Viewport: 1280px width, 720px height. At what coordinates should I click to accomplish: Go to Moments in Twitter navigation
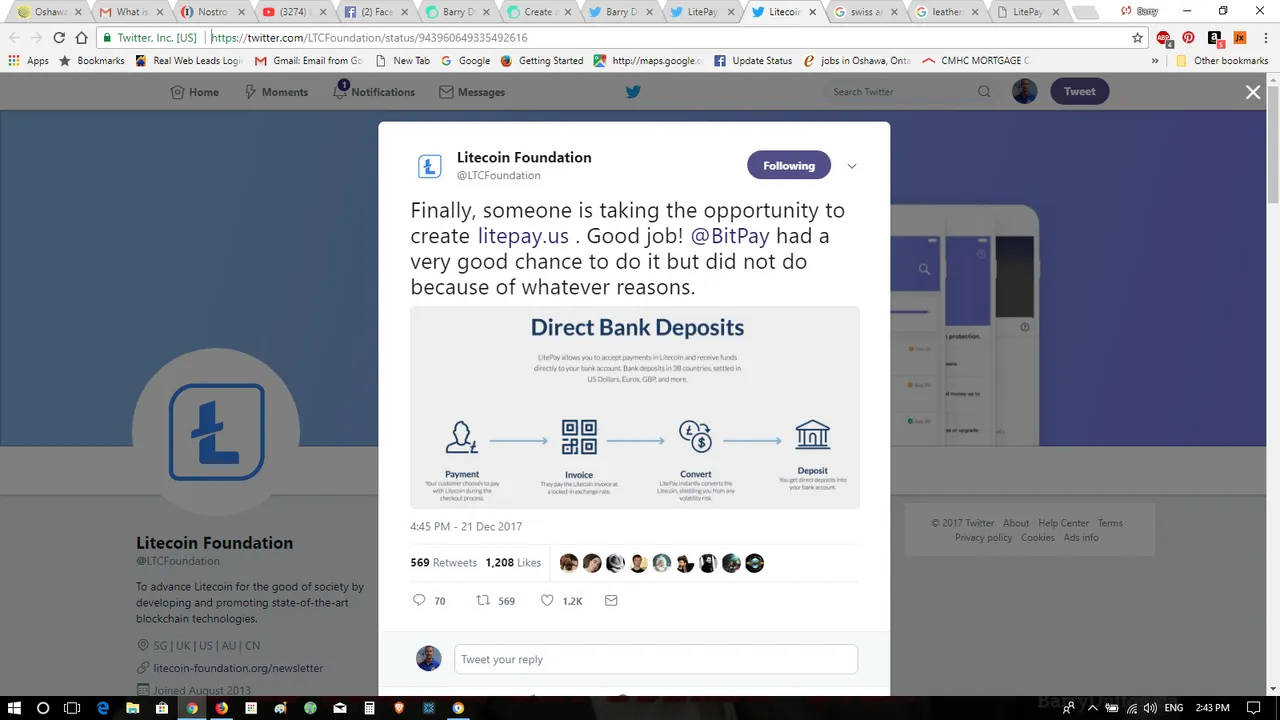pos(276,92)
